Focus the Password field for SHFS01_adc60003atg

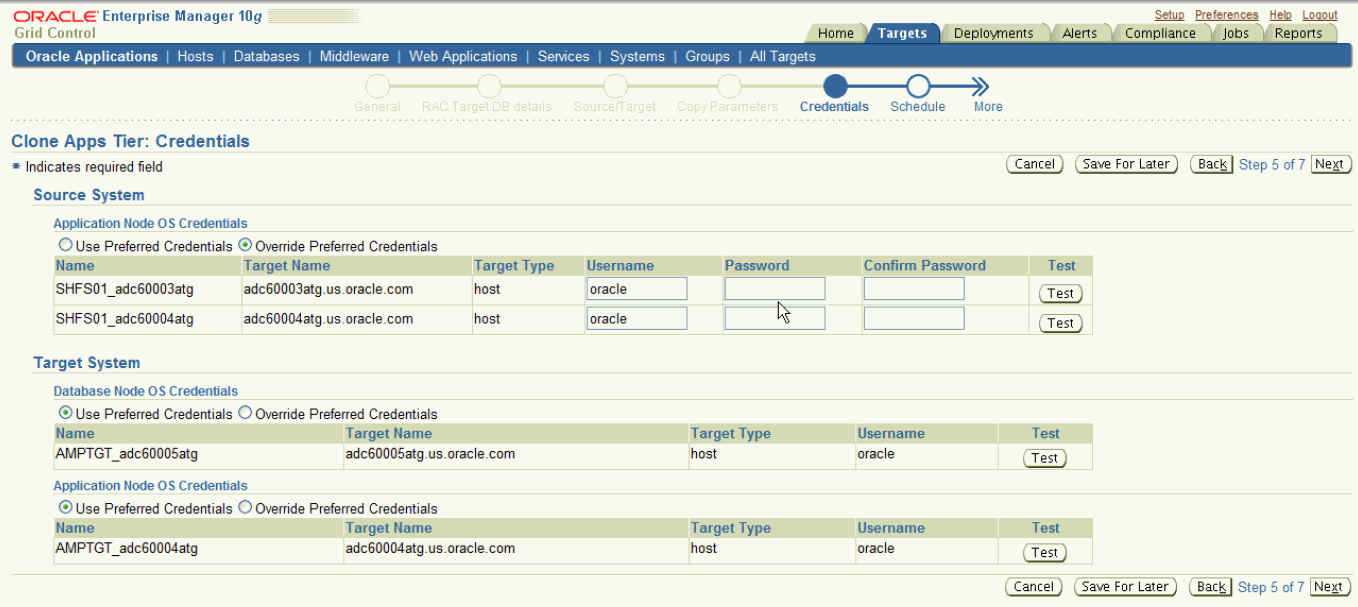pos(775,289)
